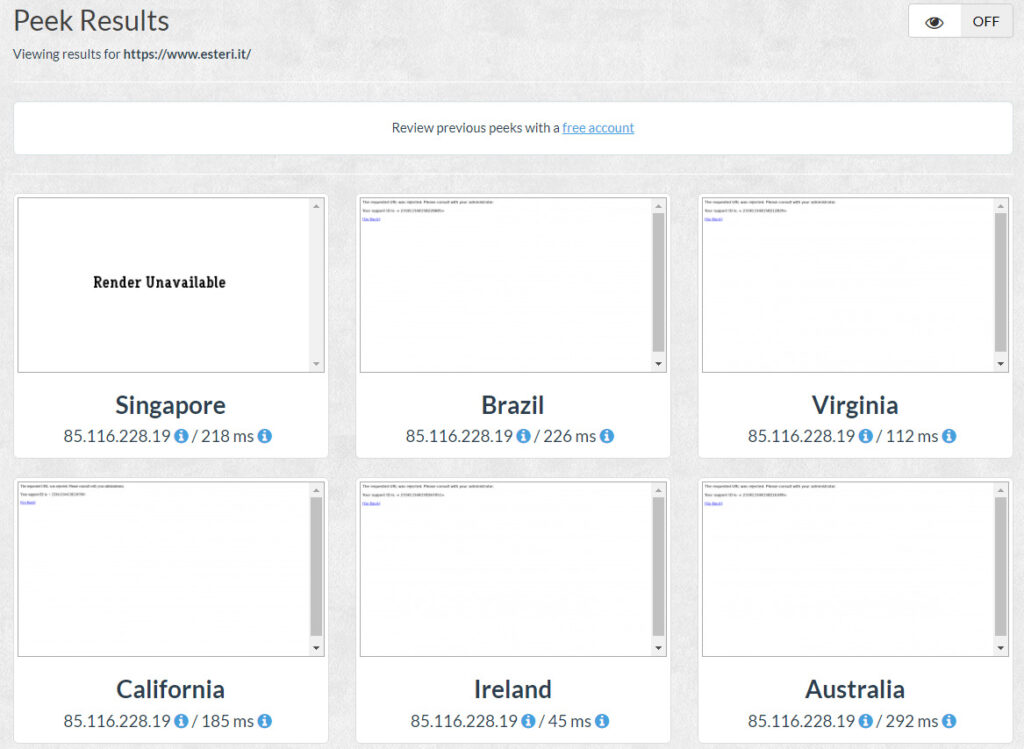Toggle the eye icon view switch
Image resolution: width=1024 pixels, height=749 pixels.
pyautogui.click(x=935, y=22)
